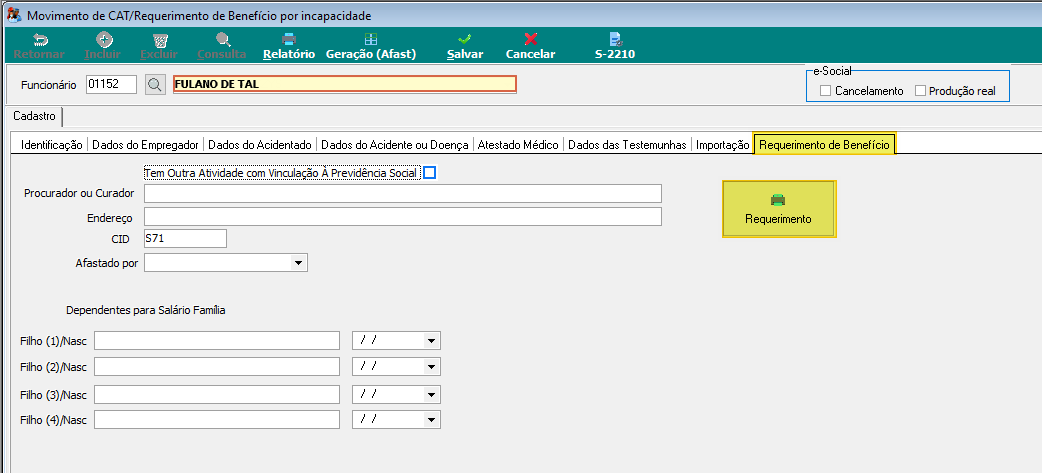Expand the Afastado por dropdown
1042x473 pixels.
(x=297, y=264)
